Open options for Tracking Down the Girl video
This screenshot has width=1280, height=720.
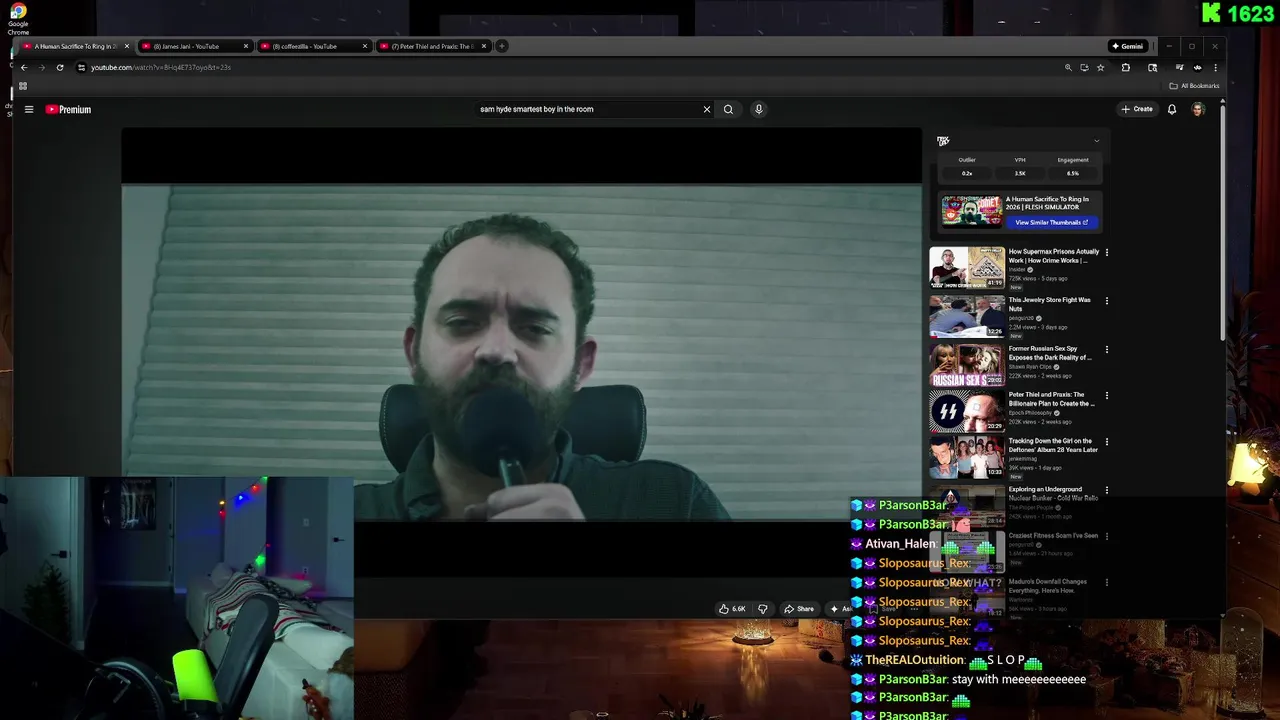pyautogui.click(x=1107, y=441)
